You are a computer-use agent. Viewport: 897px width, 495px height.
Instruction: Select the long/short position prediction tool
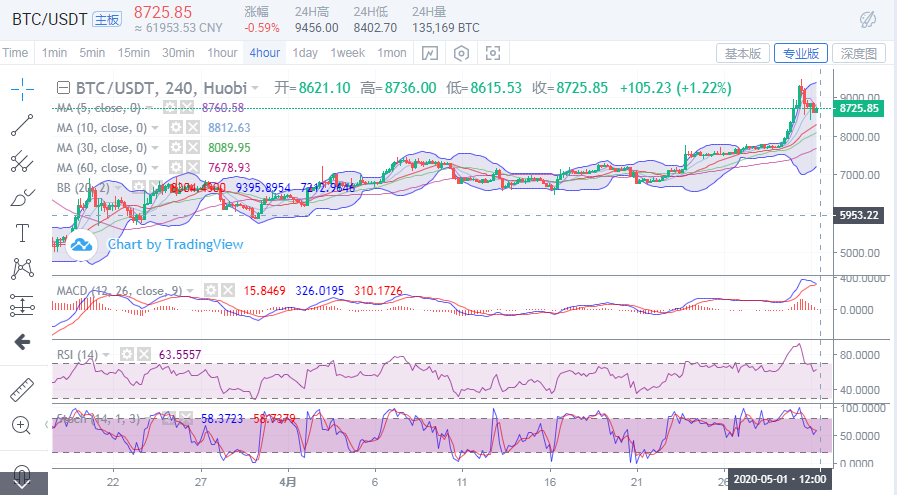pos(22,305)
